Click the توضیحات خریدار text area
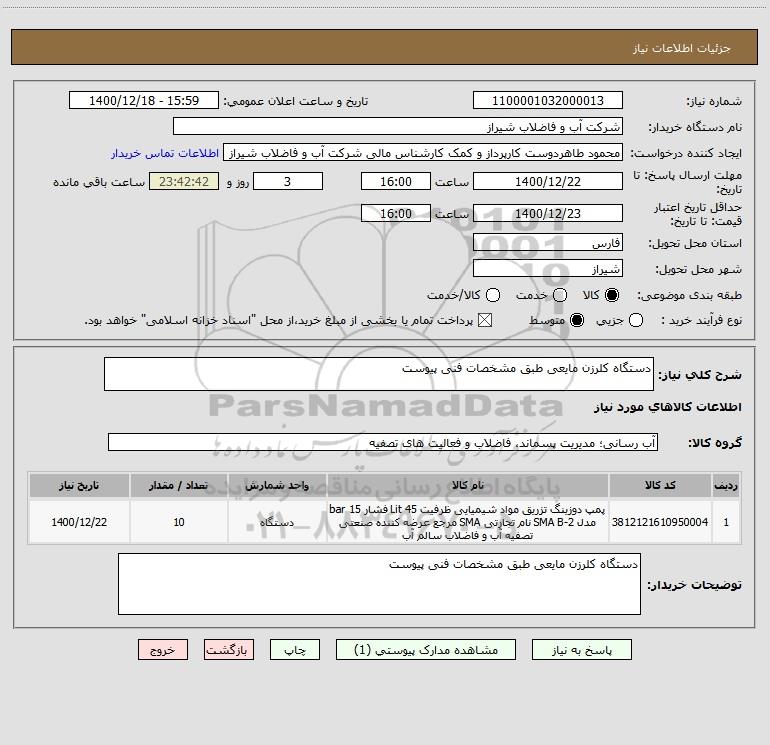Viewport: 770px width, 745px height. click(x=379, y=584)
